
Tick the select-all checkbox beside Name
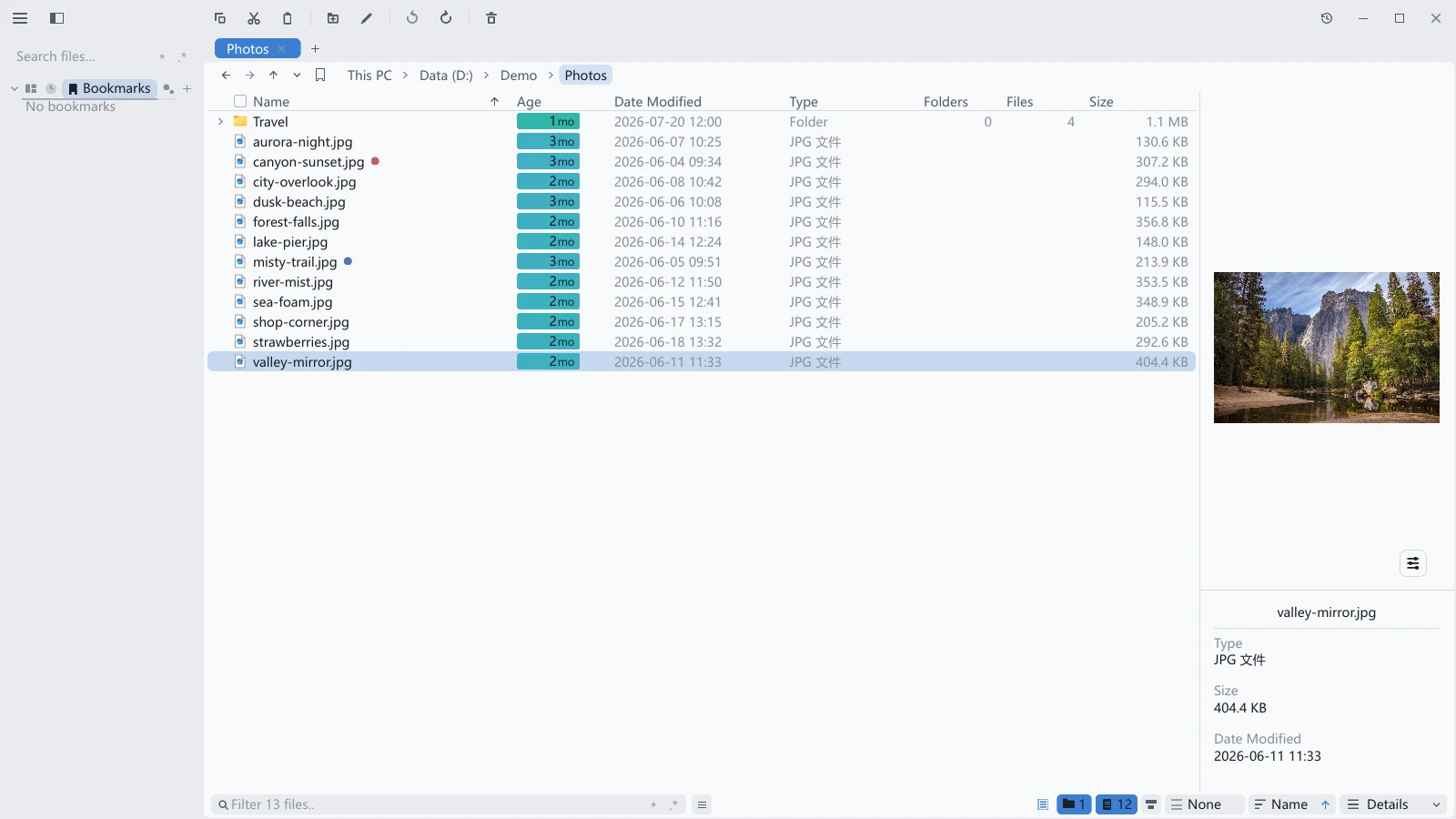point(240,102)
